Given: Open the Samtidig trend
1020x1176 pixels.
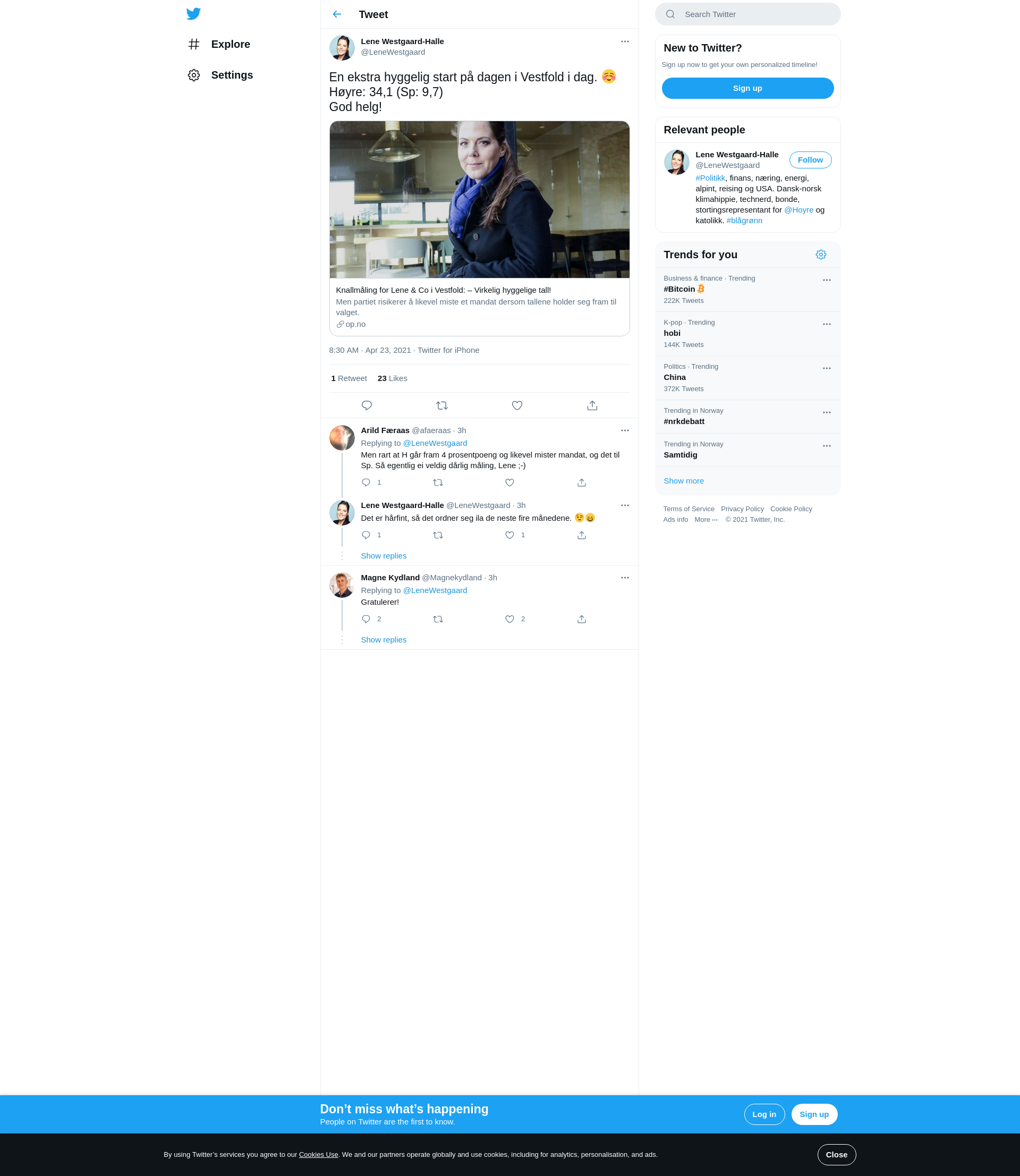Looking at the screenshot, I should 747,450.
